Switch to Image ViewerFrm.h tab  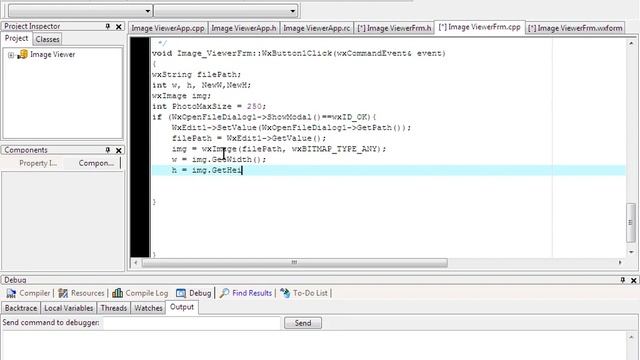[x=394, y=28]
